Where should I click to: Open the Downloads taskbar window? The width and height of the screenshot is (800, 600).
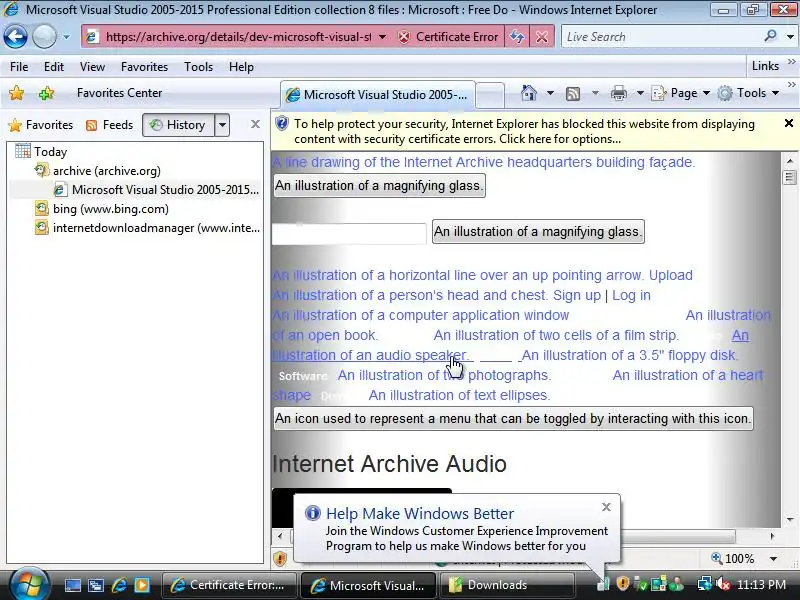pyautogui.click(x=506, y=585)
